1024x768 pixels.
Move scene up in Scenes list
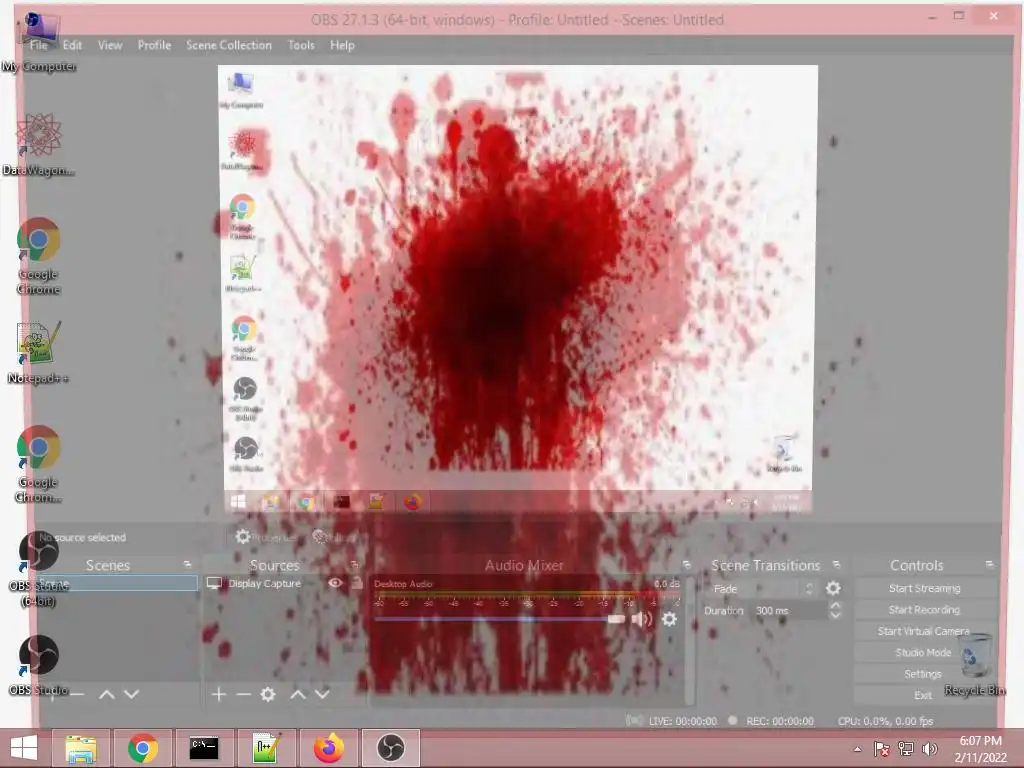coord(106,694)
